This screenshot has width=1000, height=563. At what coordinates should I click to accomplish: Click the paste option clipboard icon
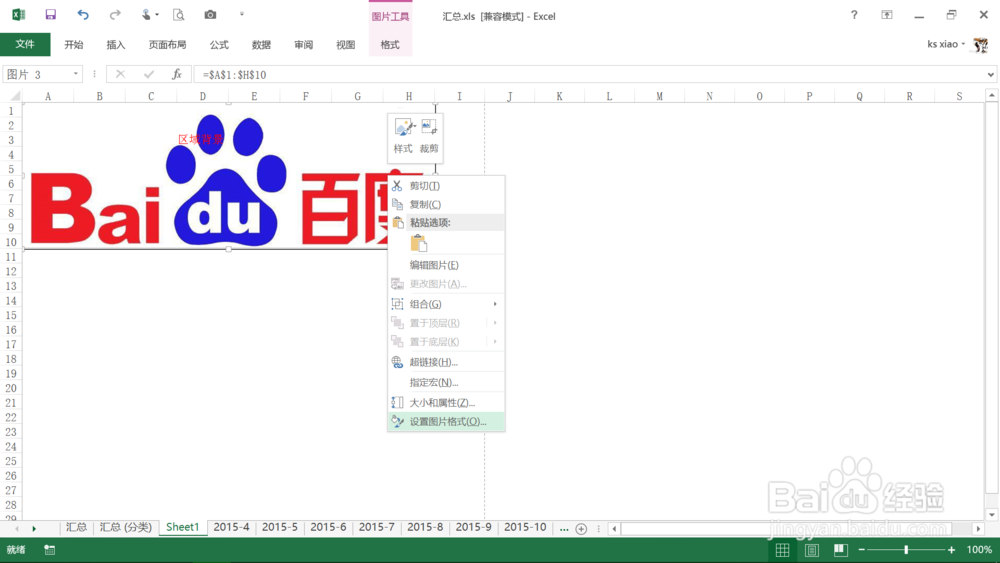click(x=419, y=244)
